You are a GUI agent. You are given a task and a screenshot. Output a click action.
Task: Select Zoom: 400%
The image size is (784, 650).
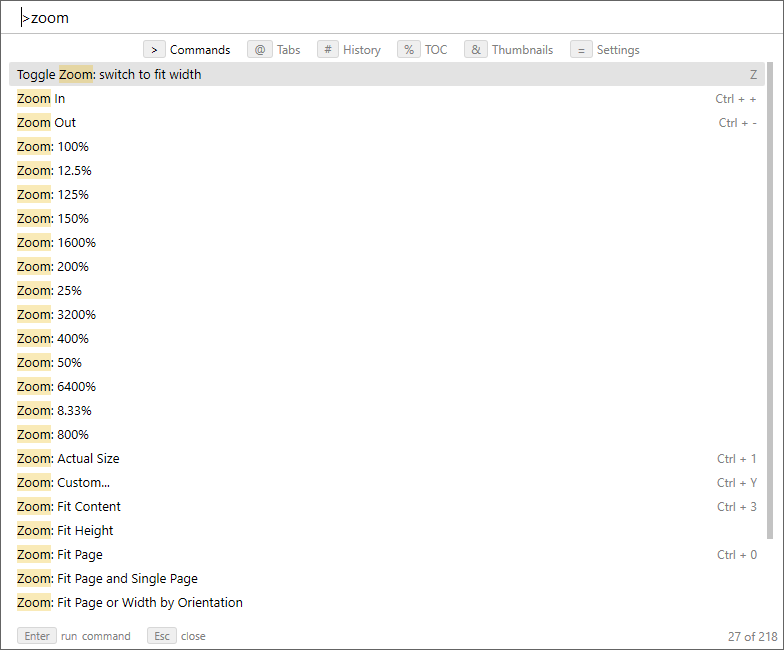[387, 338]
